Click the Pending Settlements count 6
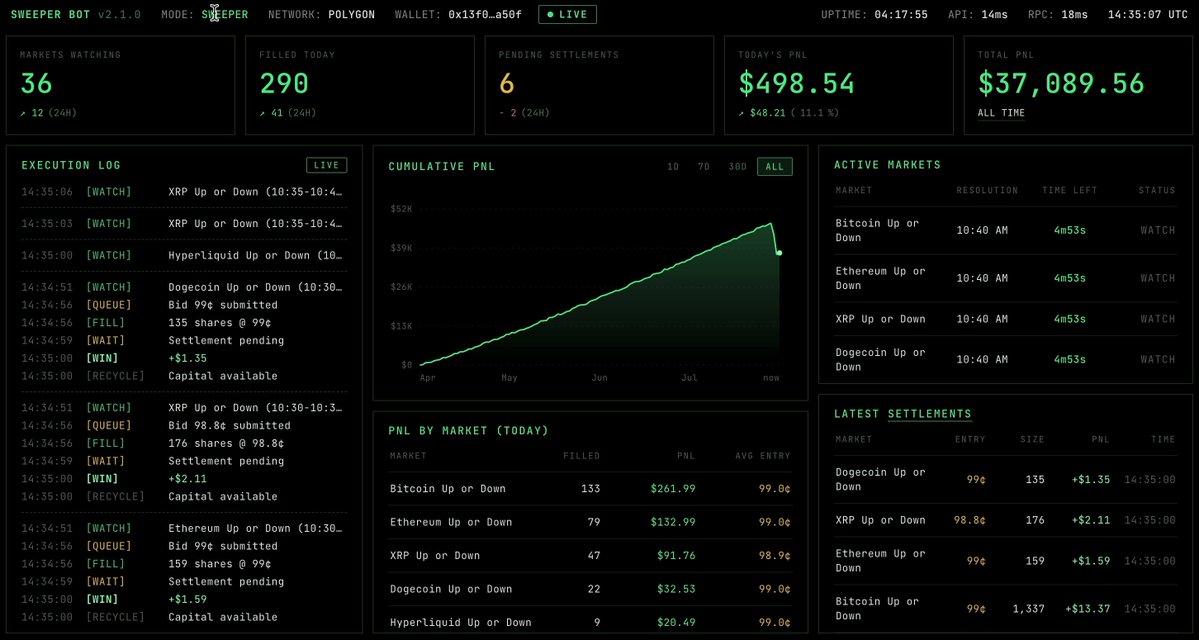This screenshot has height=640, width=1199. tap(507, 83)
